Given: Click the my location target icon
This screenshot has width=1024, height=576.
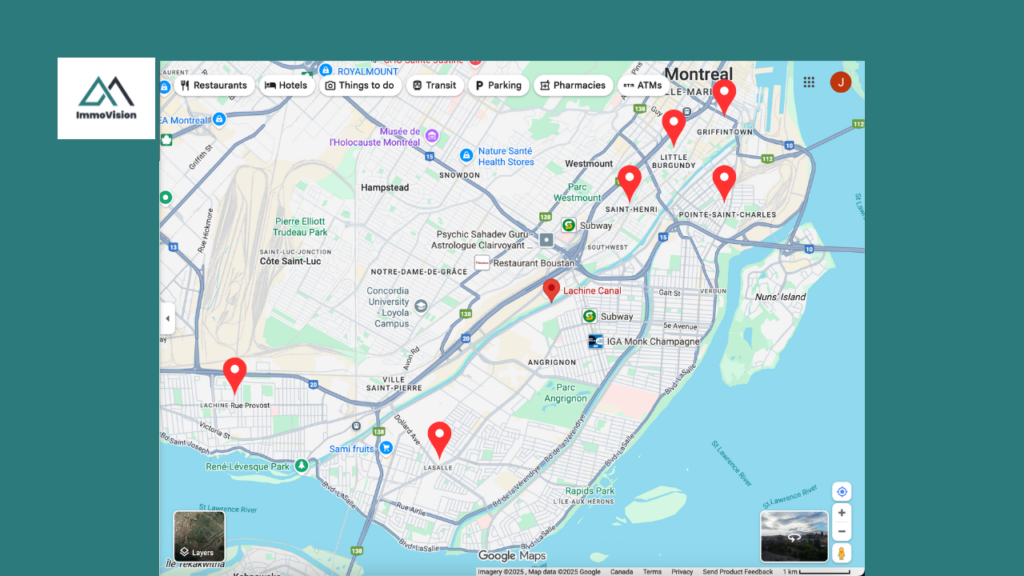Looking at the screenshot, I should [x=842, y=492].
